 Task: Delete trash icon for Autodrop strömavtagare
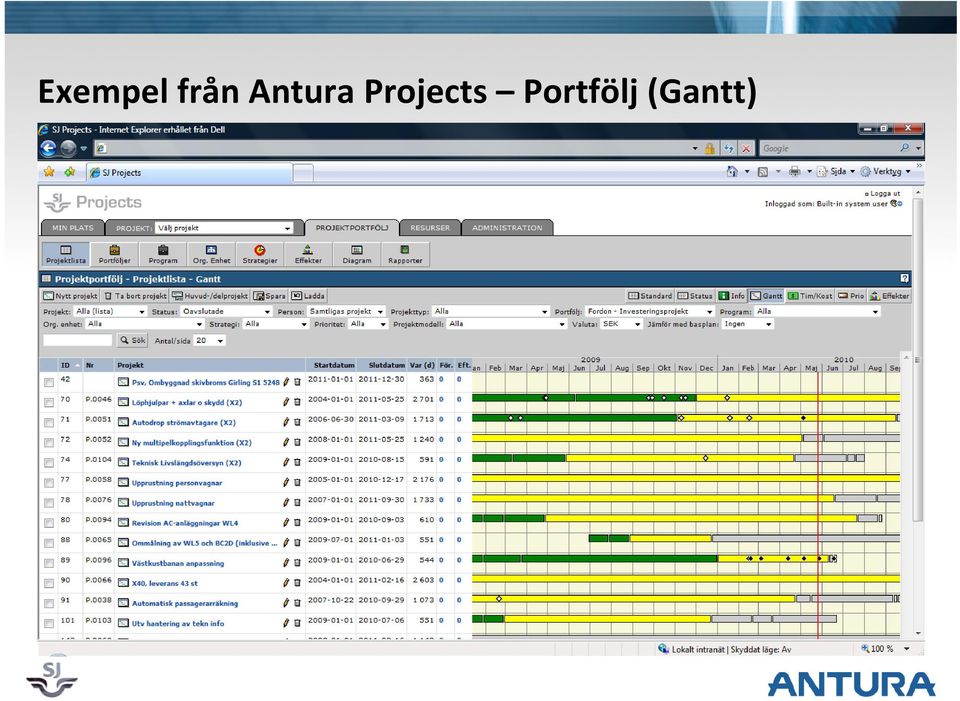[x=298, y=422]
